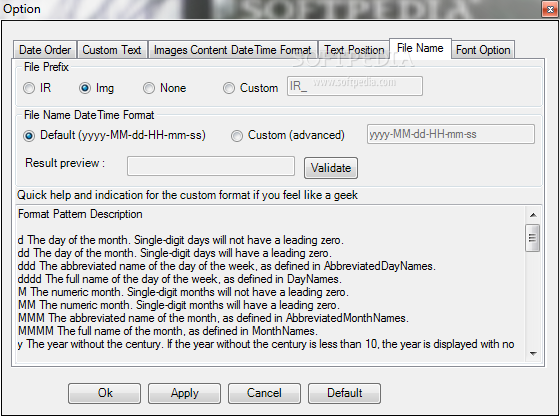The width and height of the screenshot is (560, 417).
Task: Click the line 'd The day of the month'
Action: coord(180,240)
